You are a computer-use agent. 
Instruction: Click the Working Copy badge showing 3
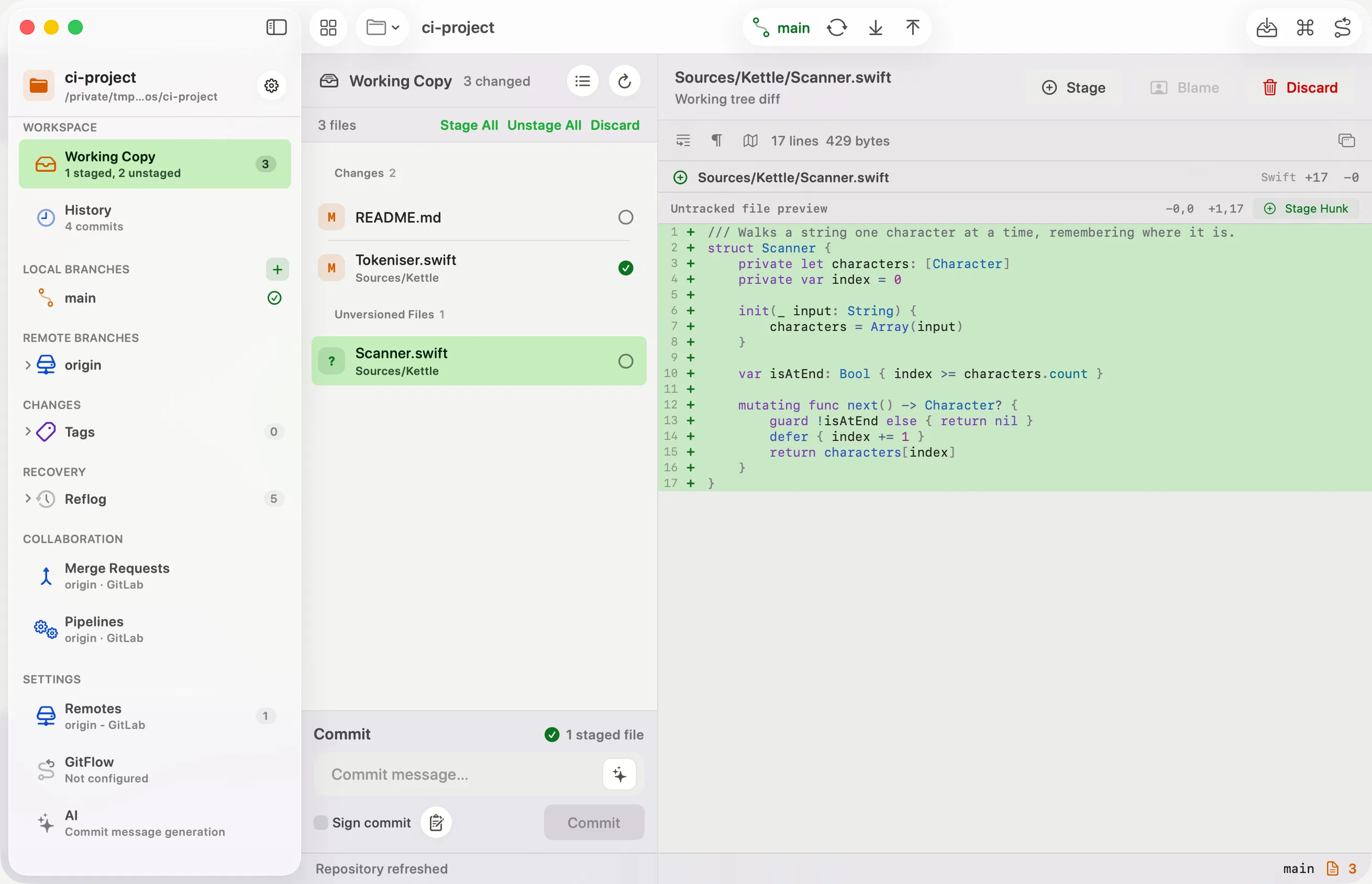[265, 164]
